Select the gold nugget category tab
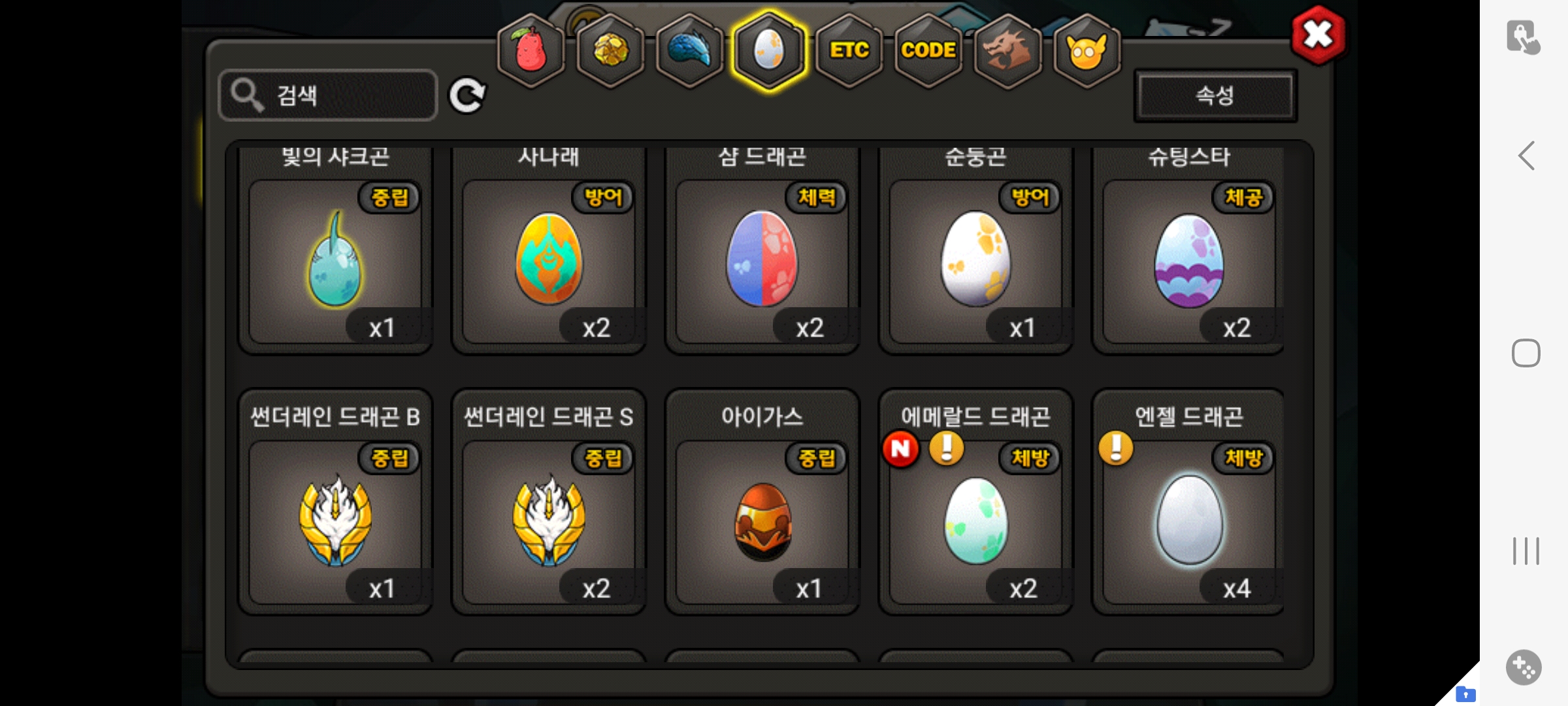Viewport: 1568px width, 706px height. pos(611,51)
